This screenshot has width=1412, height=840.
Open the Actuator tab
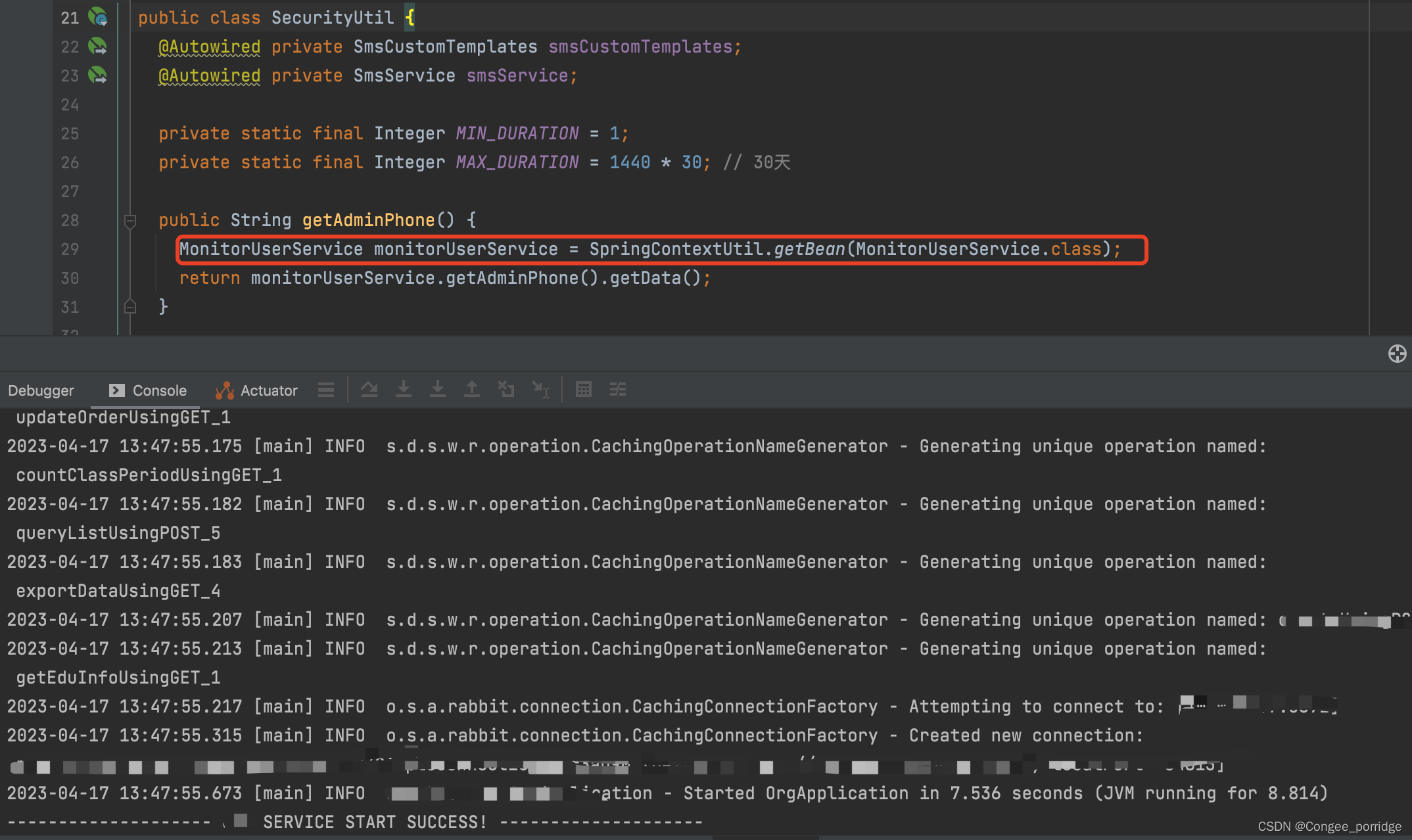click(x=256, y=390)
